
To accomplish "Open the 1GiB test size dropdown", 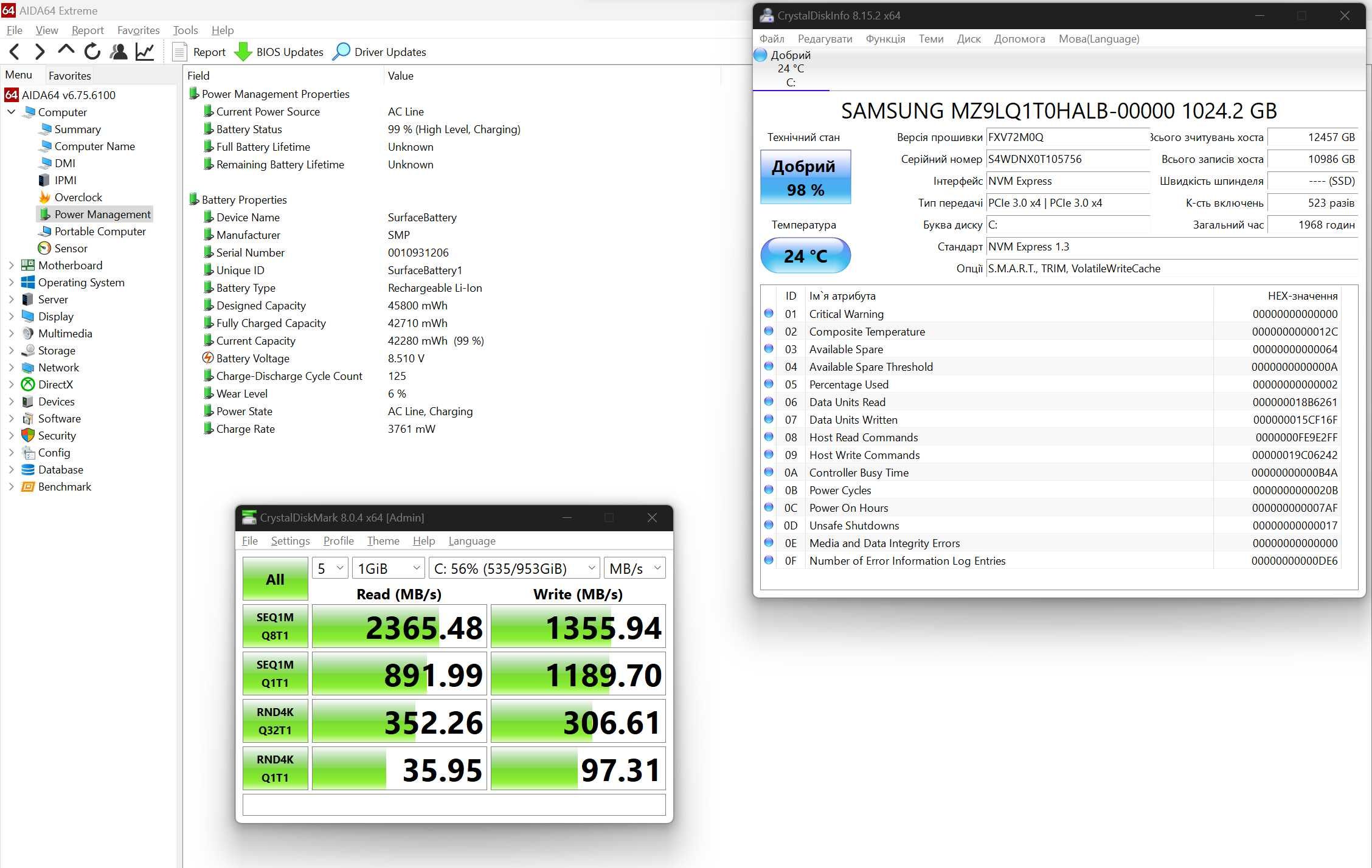I will (x=389, y=568).
